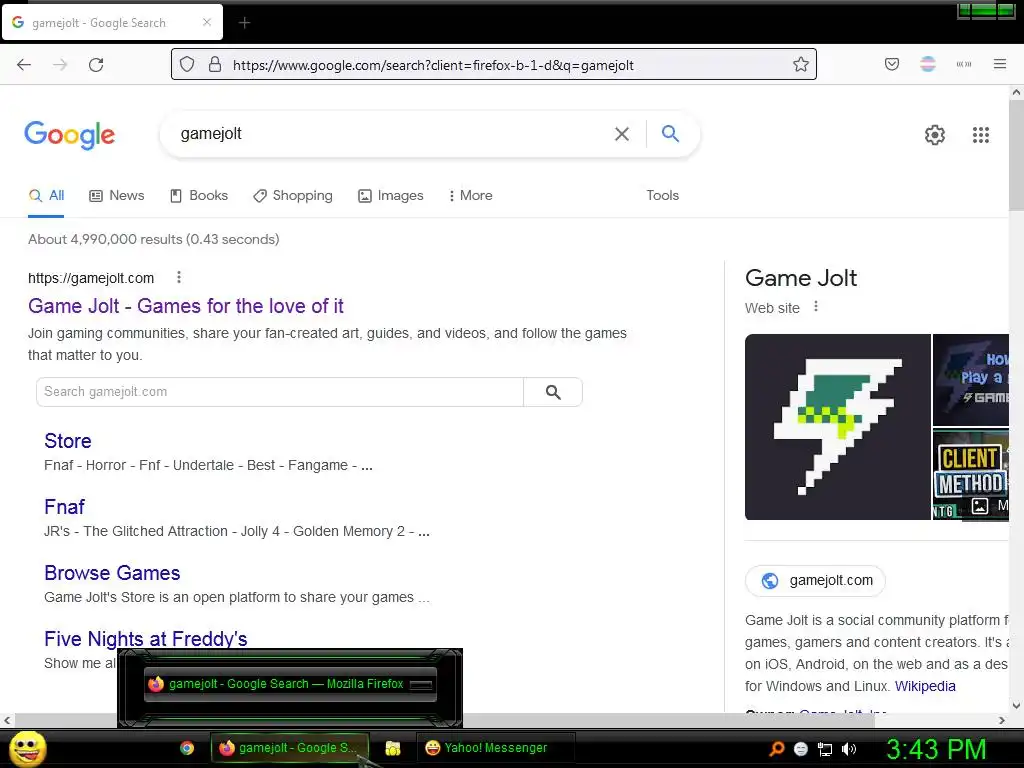Clear the Google search box

coord(622,134)
